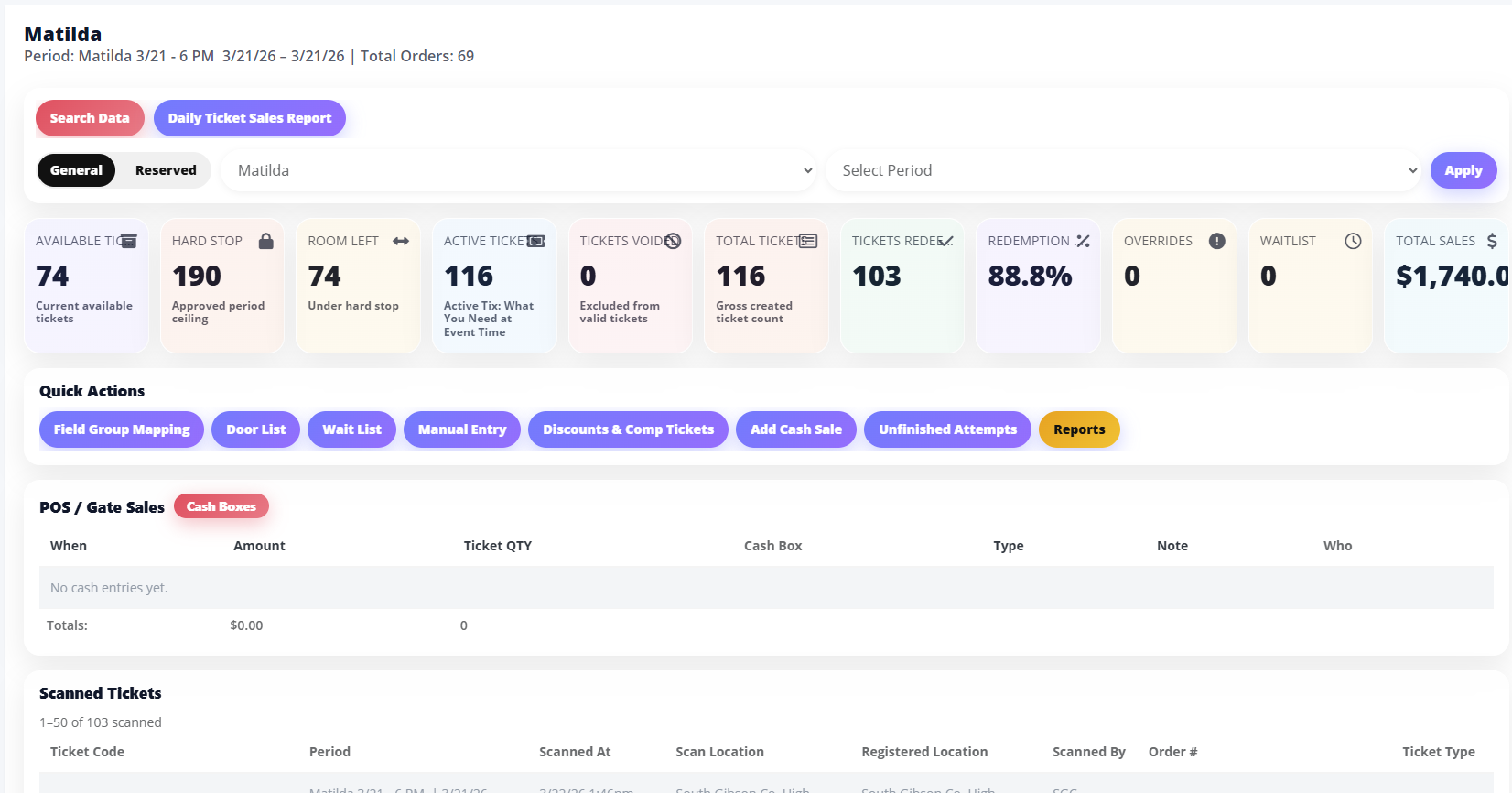Click the '$0.00' totals amount

(246, 625)
